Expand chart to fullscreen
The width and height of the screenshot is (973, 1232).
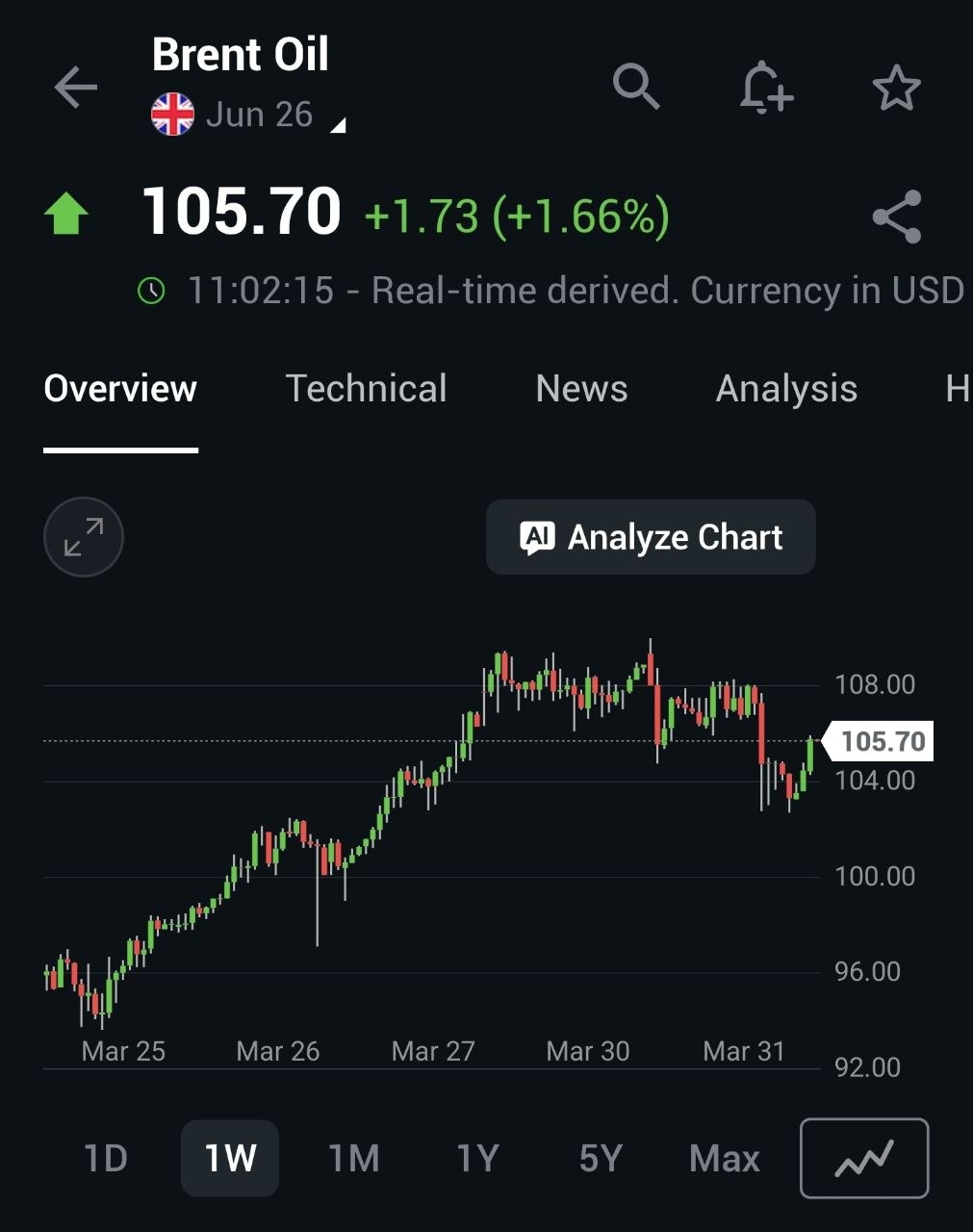(x=84, y=537)
